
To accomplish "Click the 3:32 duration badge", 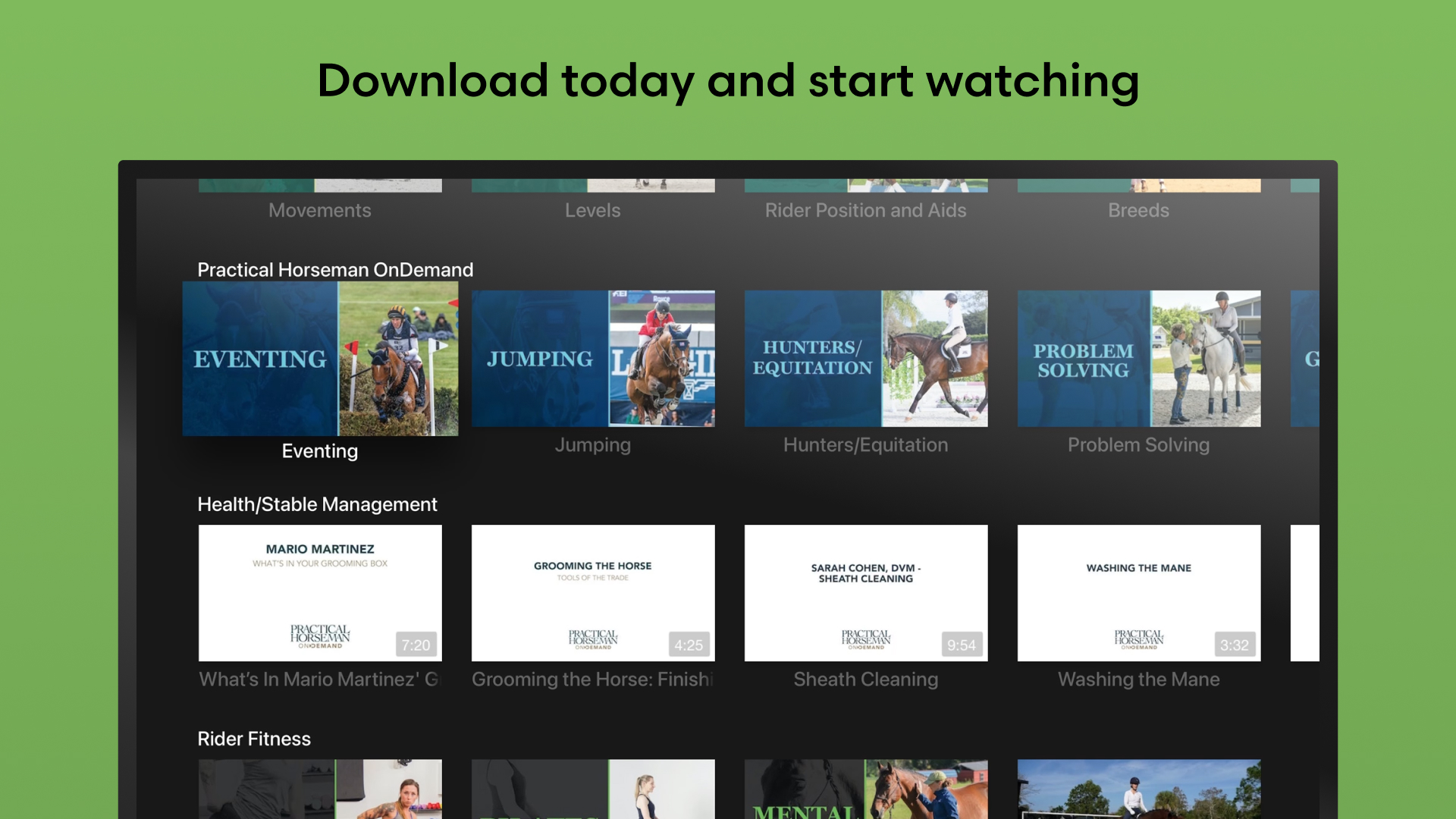I will (1235, 645).
